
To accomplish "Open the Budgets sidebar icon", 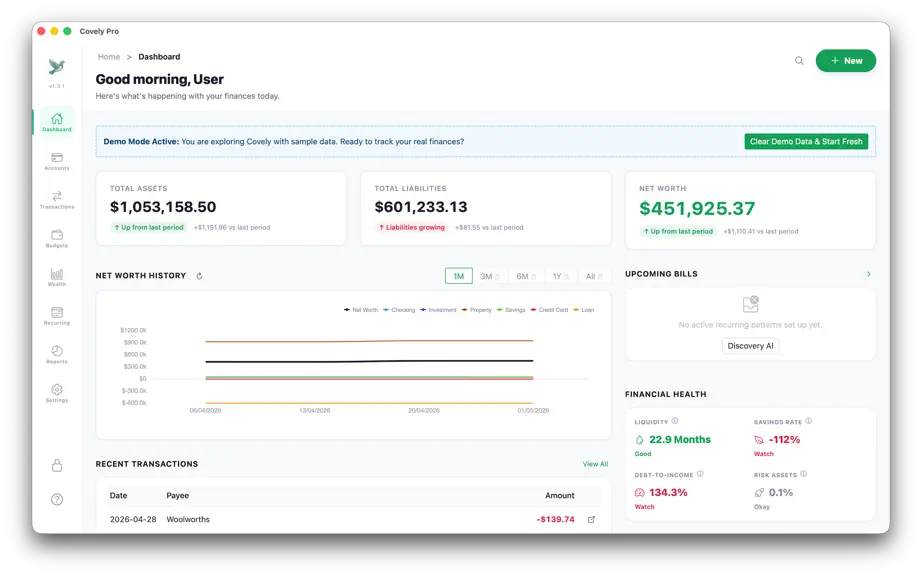I will point(57,238).
